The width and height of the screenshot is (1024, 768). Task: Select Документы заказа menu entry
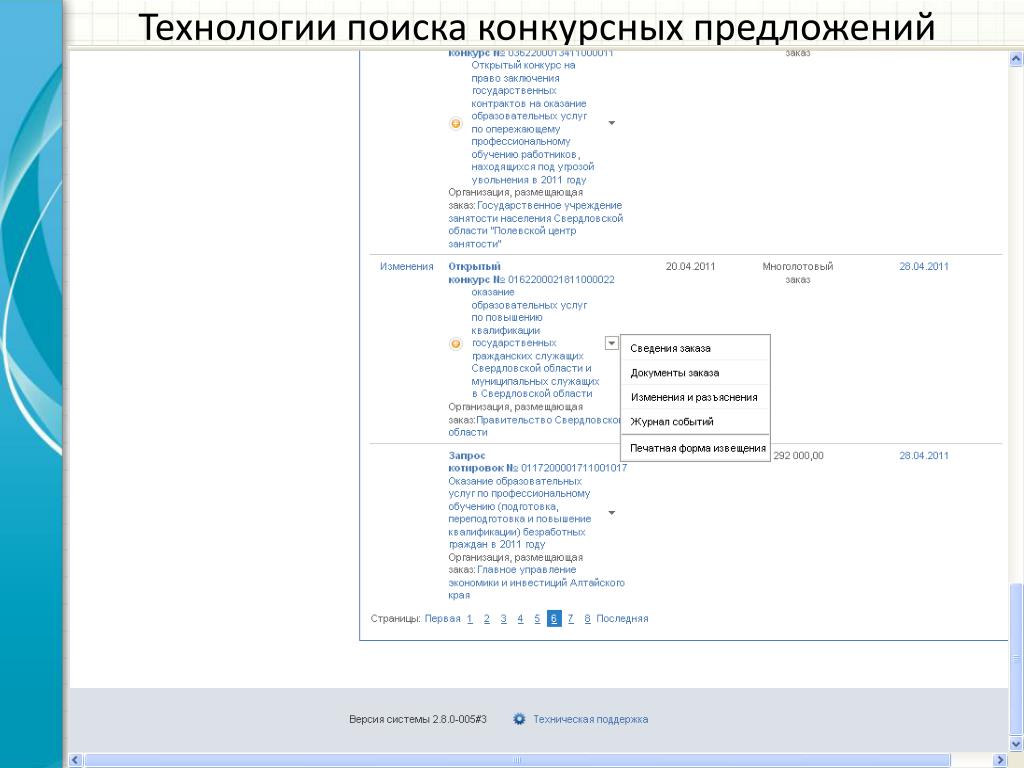point(675,373)
